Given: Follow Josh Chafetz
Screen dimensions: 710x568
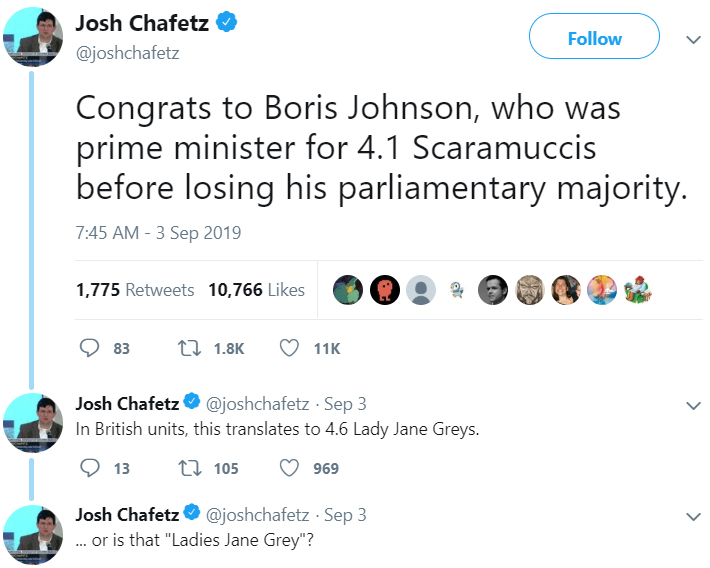Looking at the screenshot, I should coord(594,38).
